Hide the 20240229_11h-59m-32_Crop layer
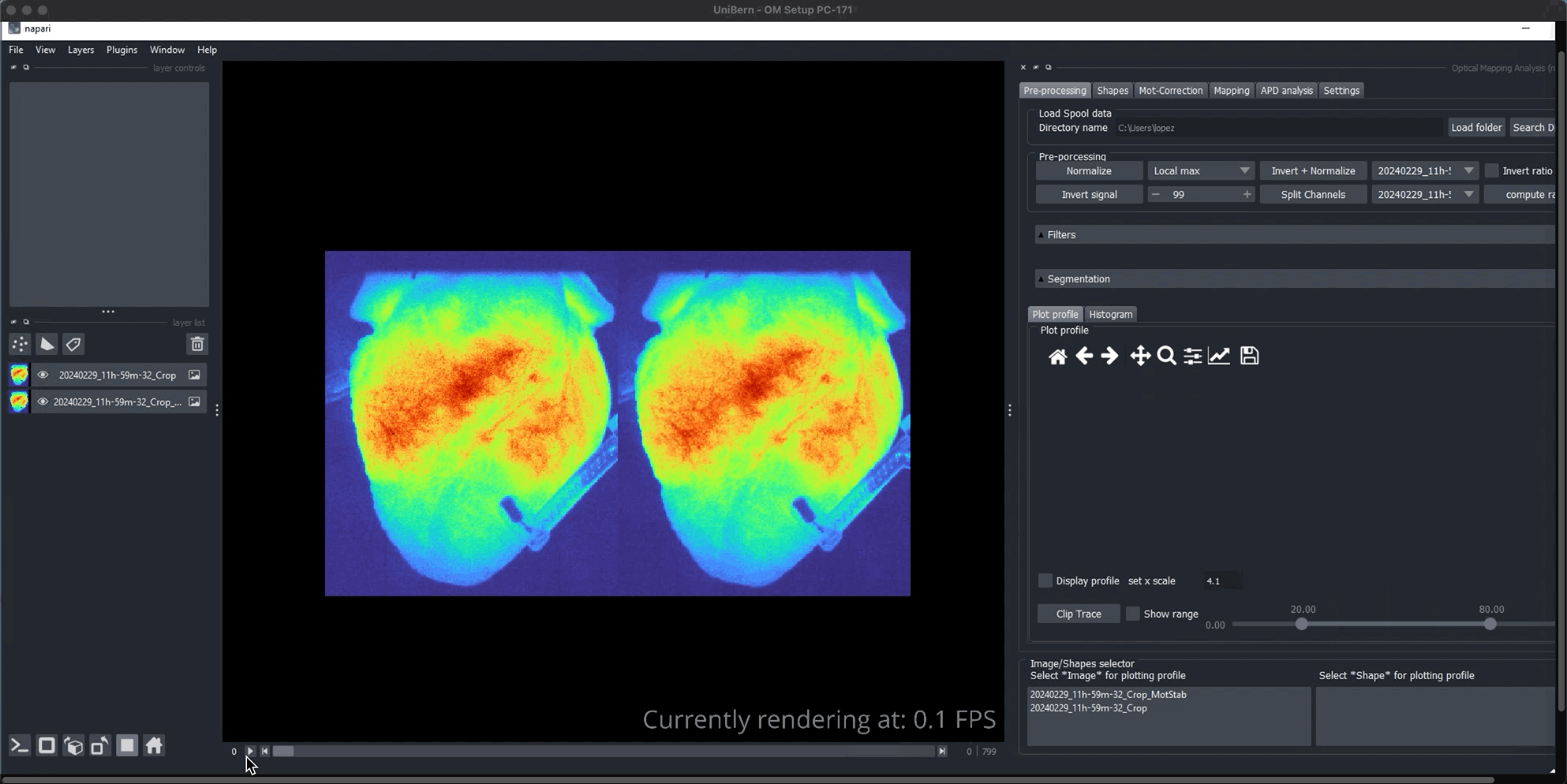Image resolution: width=1567 pixels, height=784 pixels. (x=43, y=375)
